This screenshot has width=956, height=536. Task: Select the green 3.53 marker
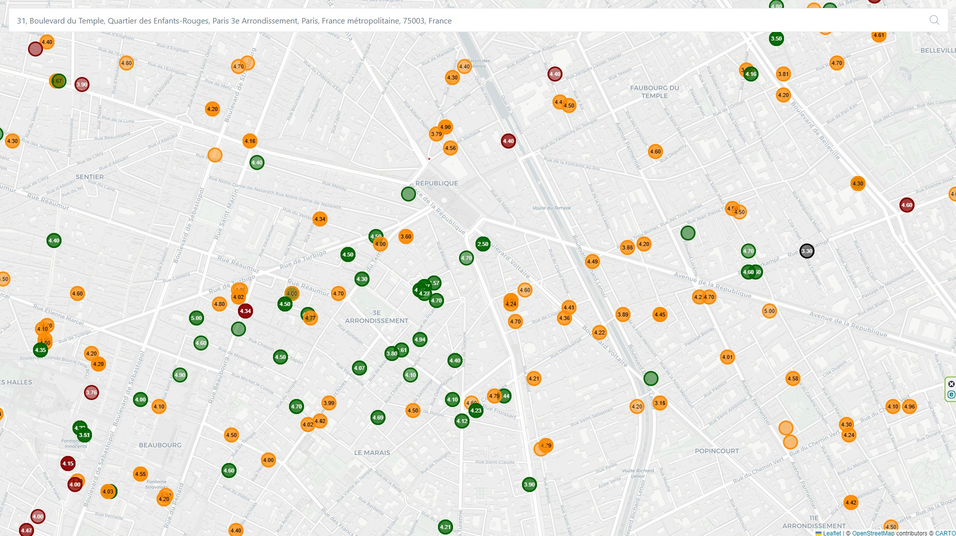click(x=84, y=435)
